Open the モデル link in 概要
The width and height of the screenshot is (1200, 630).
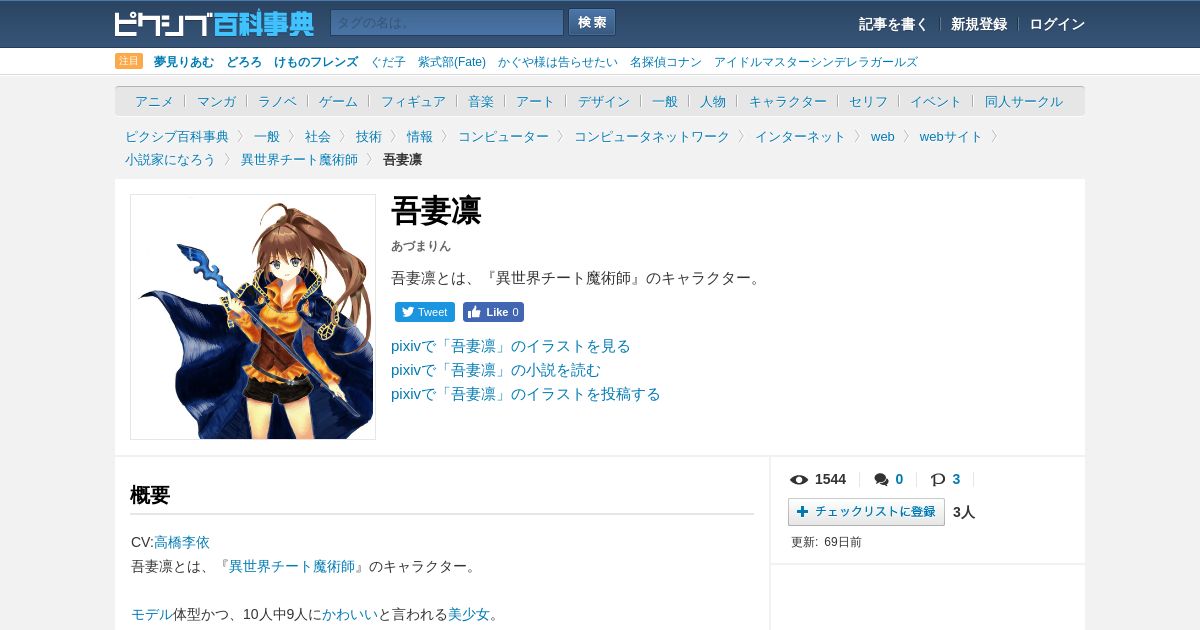[152, 614]
